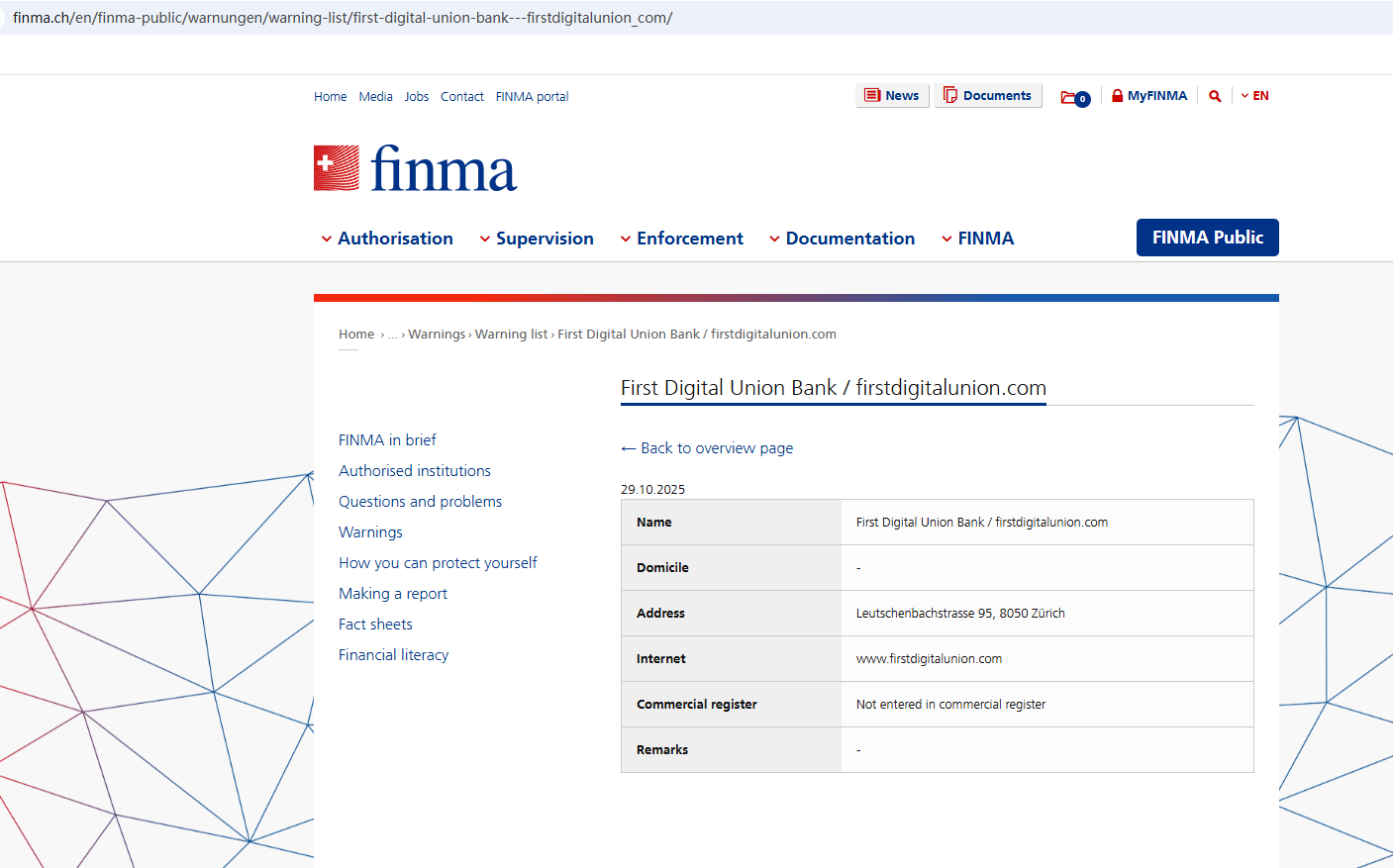Expand the Supervision menu
This screenshot has height=868, width=1393.
[537, 239]
